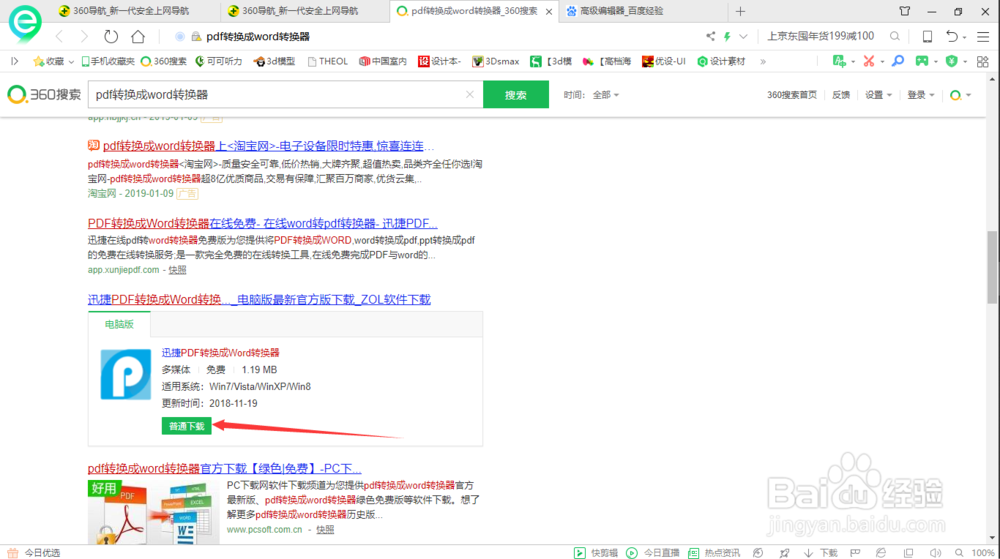1000x559 pixels.
Task: Click the 普通下载 button
Action: point(186,426)
